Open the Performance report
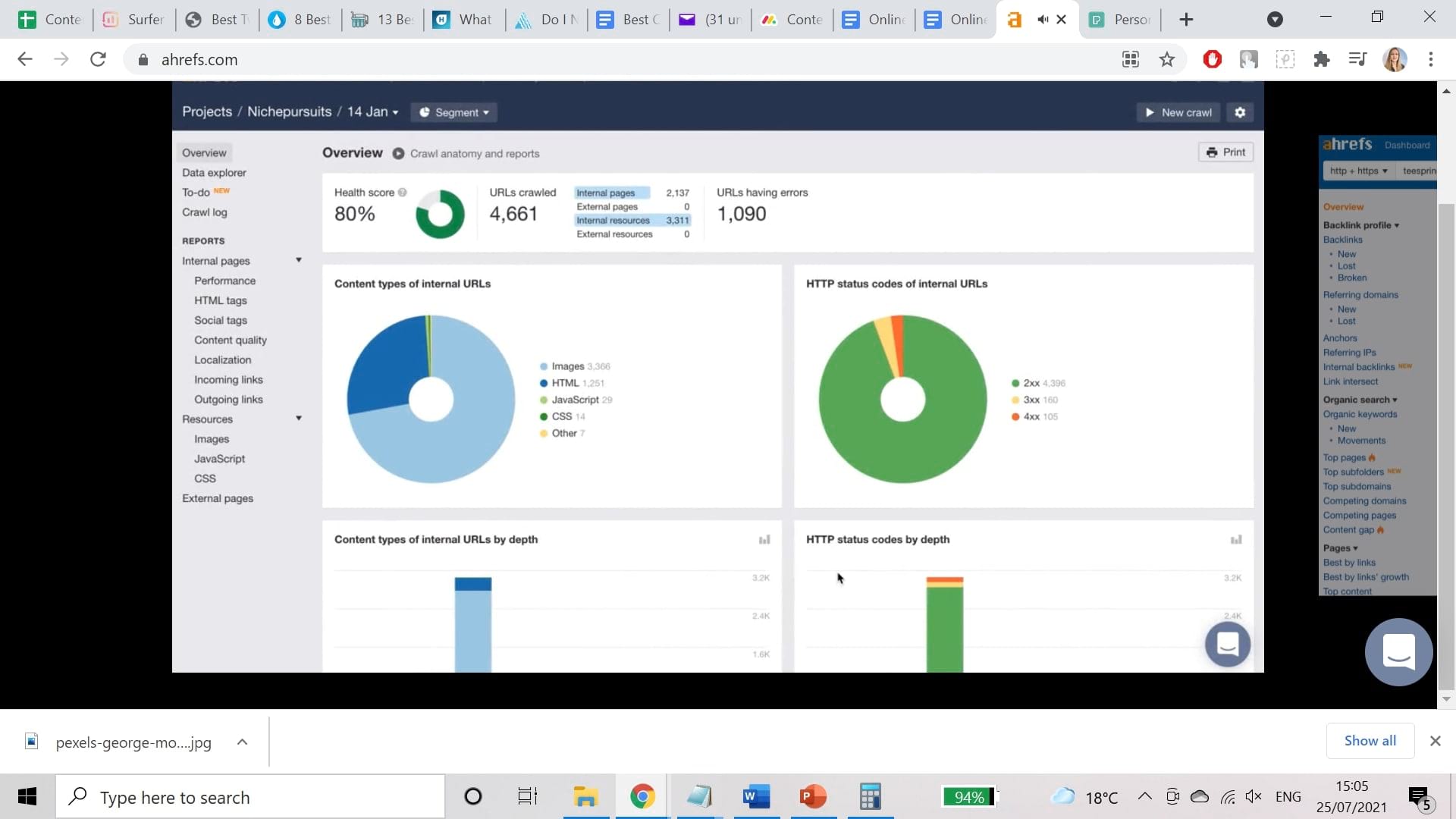The height and width of the screenshot is (819, 1456). click(224, 281)
